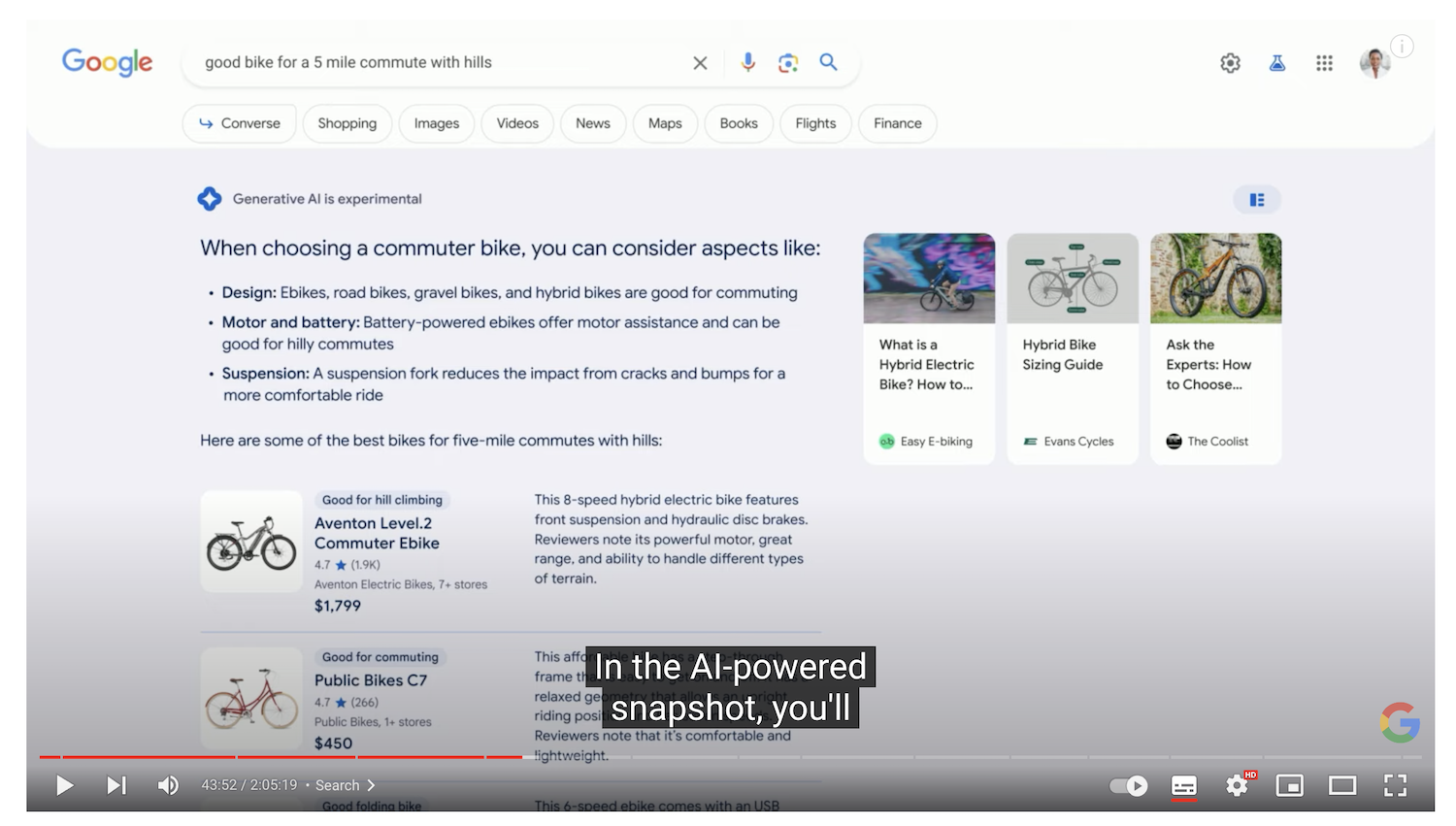Switch to the News tab
This screenshot has width=1456, height=826.
pyautogui.click(x=593, y=123)
